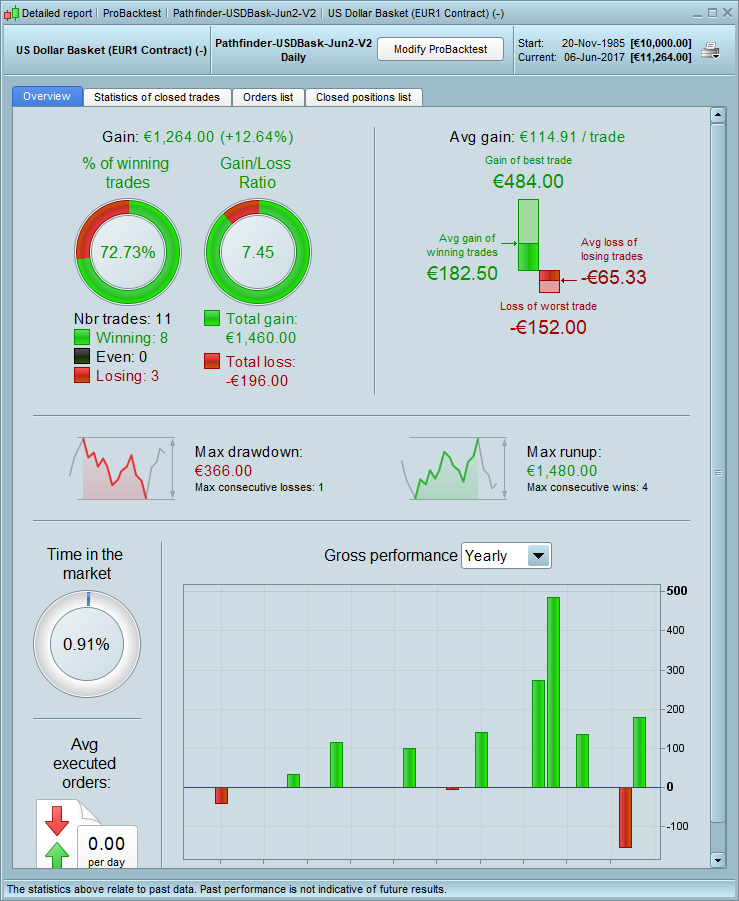
Task: Click the Modify ProBacktest button
Action: point(440,49)
